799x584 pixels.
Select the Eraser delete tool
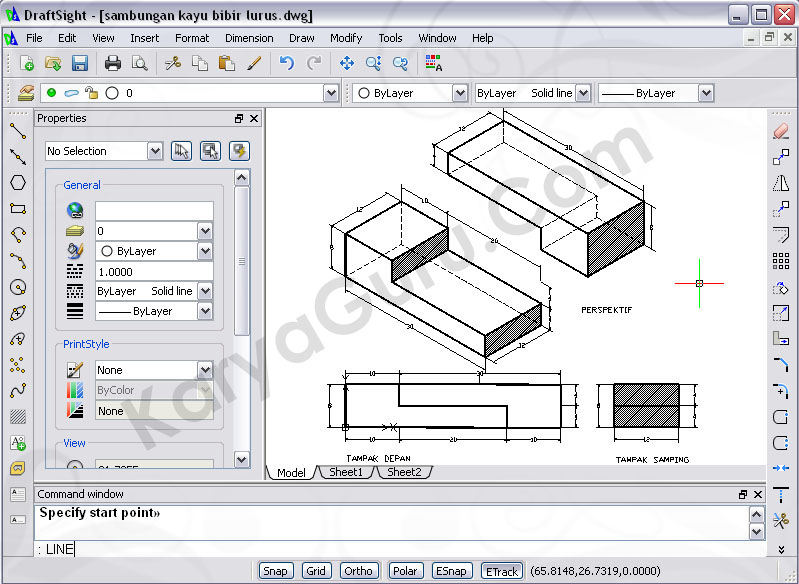[781, 131]
